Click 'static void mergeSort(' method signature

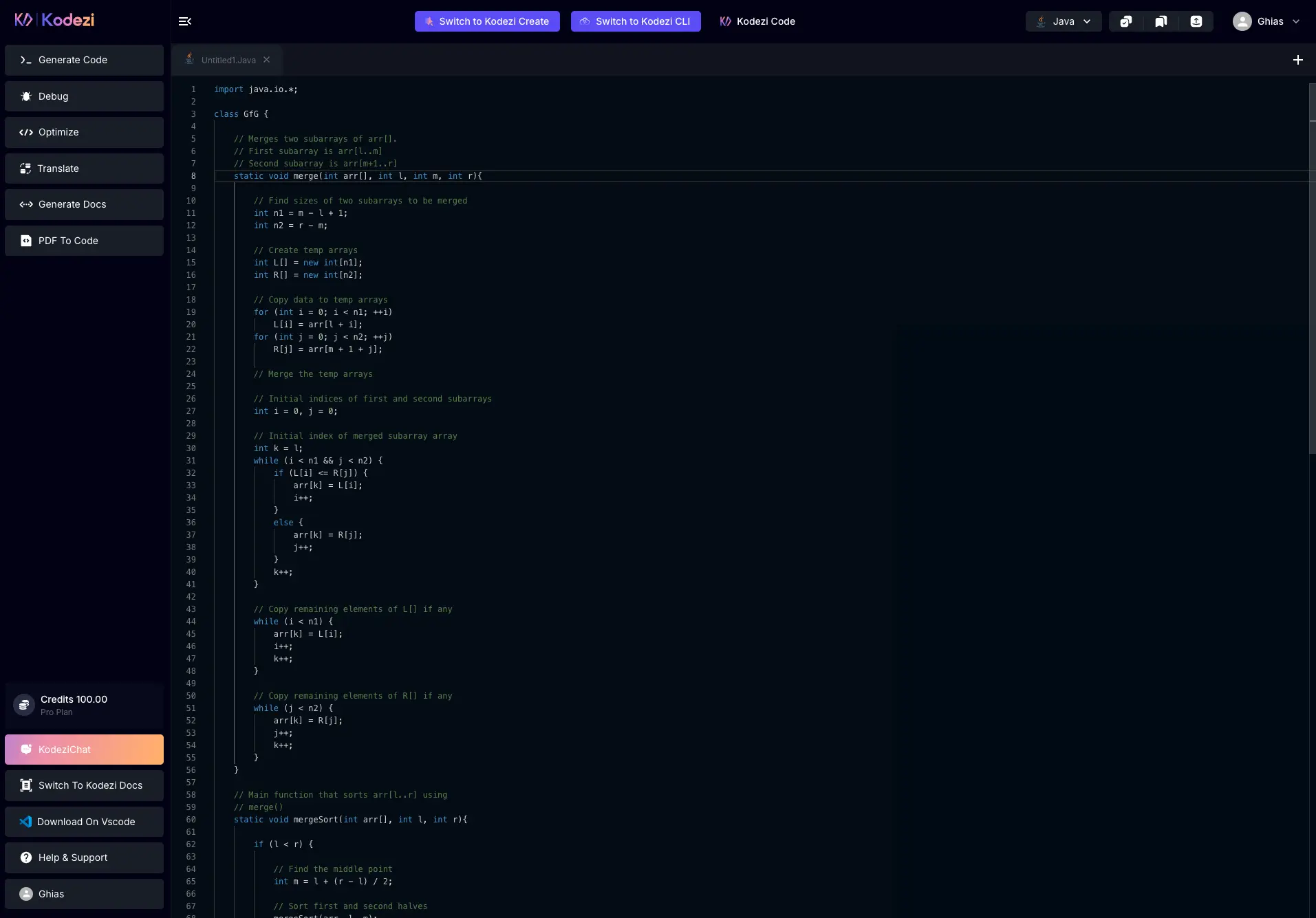tap(350, 820)
